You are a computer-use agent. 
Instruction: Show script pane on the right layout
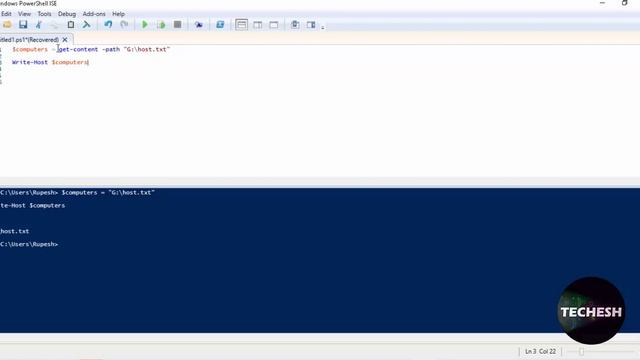click(258, 25)
